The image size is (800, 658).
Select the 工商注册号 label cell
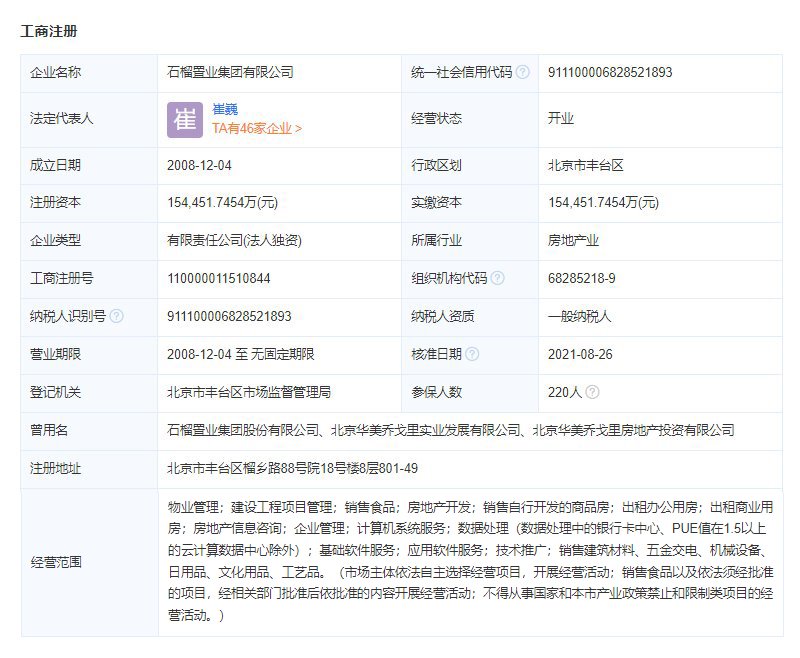click(x=89, y=279)
